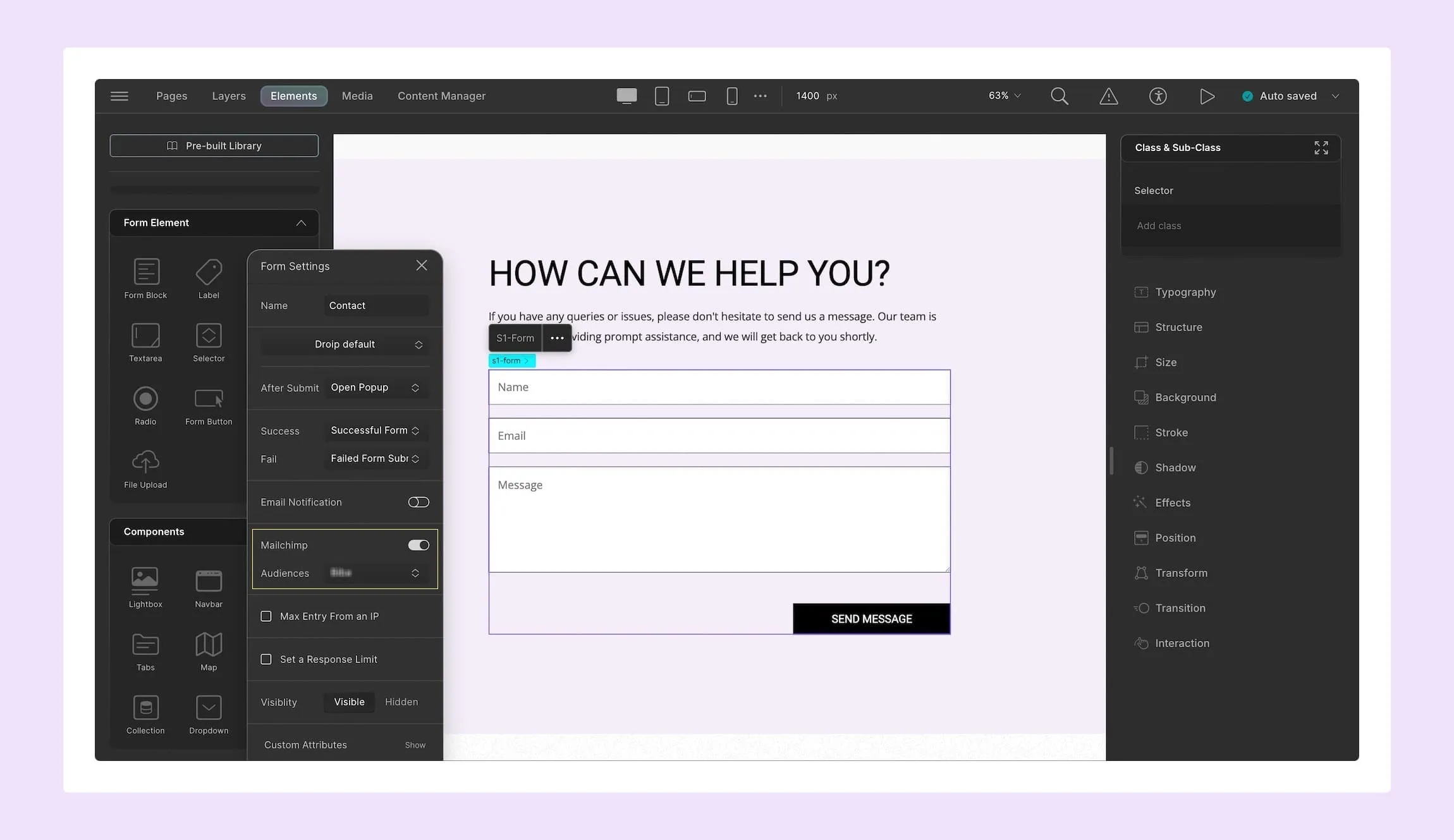This screenshot has width=1454, height=840.
Task: Close the Form Settings panel
Action: pos(422,265)
